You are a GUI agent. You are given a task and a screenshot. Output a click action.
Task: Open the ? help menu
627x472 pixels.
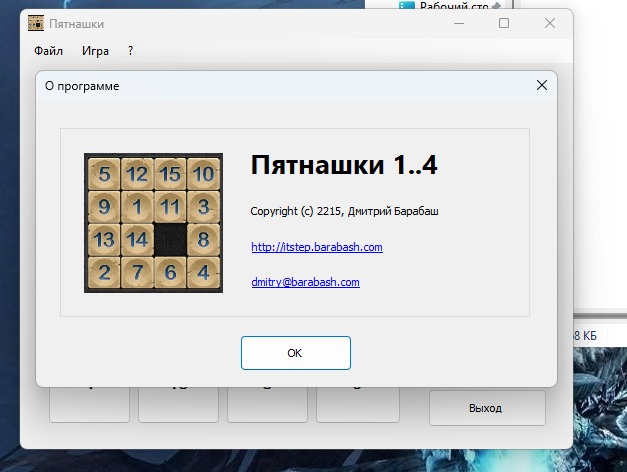pos(130,50)
